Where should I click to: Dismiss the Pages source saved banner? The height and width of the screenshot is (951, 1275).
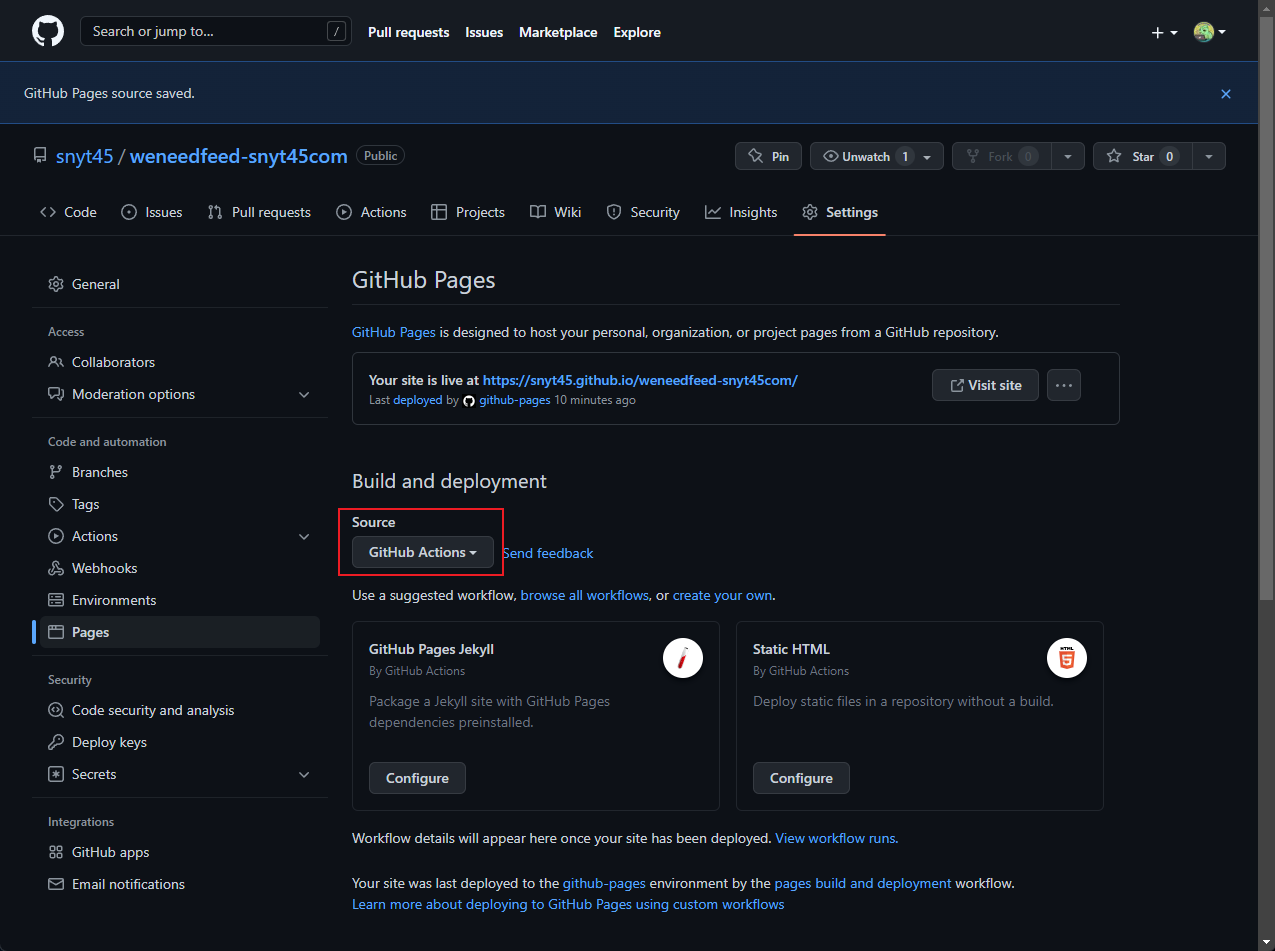(1226, 94)
